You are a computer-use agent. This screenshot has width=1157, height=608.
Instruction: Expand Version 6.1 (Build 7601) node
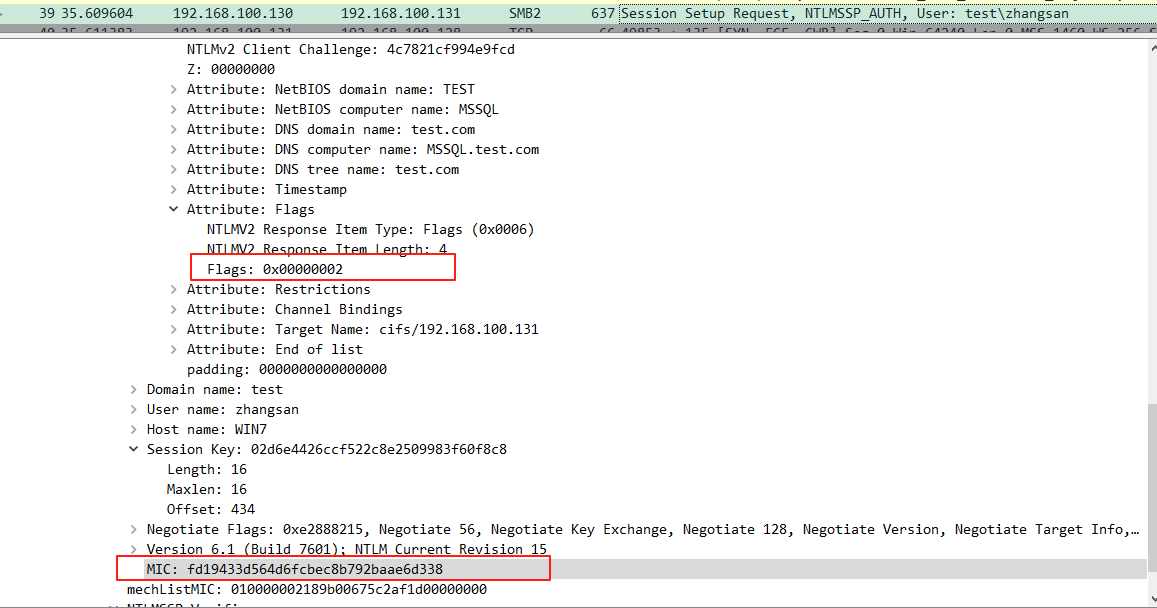(135, 549)
